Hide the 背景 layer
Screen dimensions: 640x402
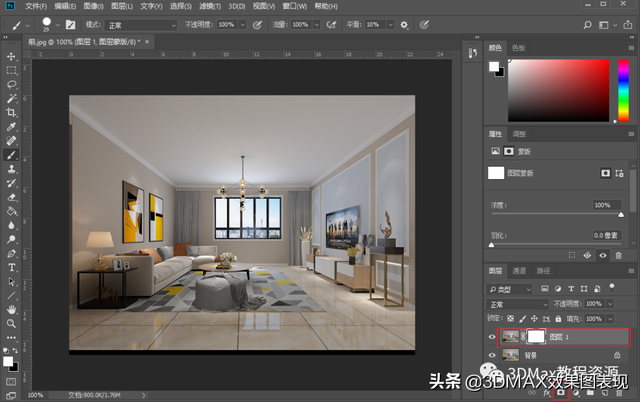[x=492, y=355]
